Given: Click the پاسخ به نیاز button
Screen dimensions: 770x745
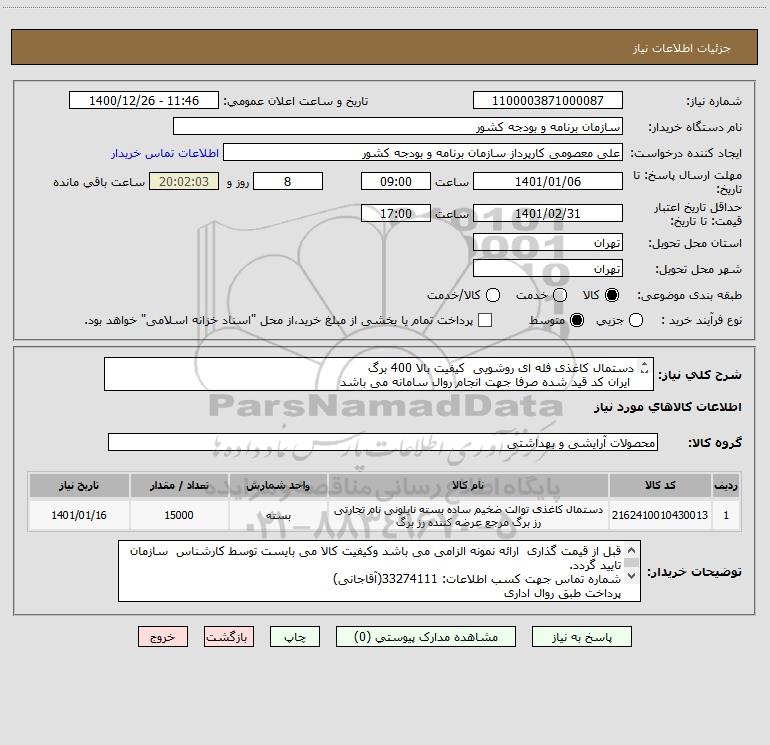Looking at the screenshot, I should (x=582, y=637).
